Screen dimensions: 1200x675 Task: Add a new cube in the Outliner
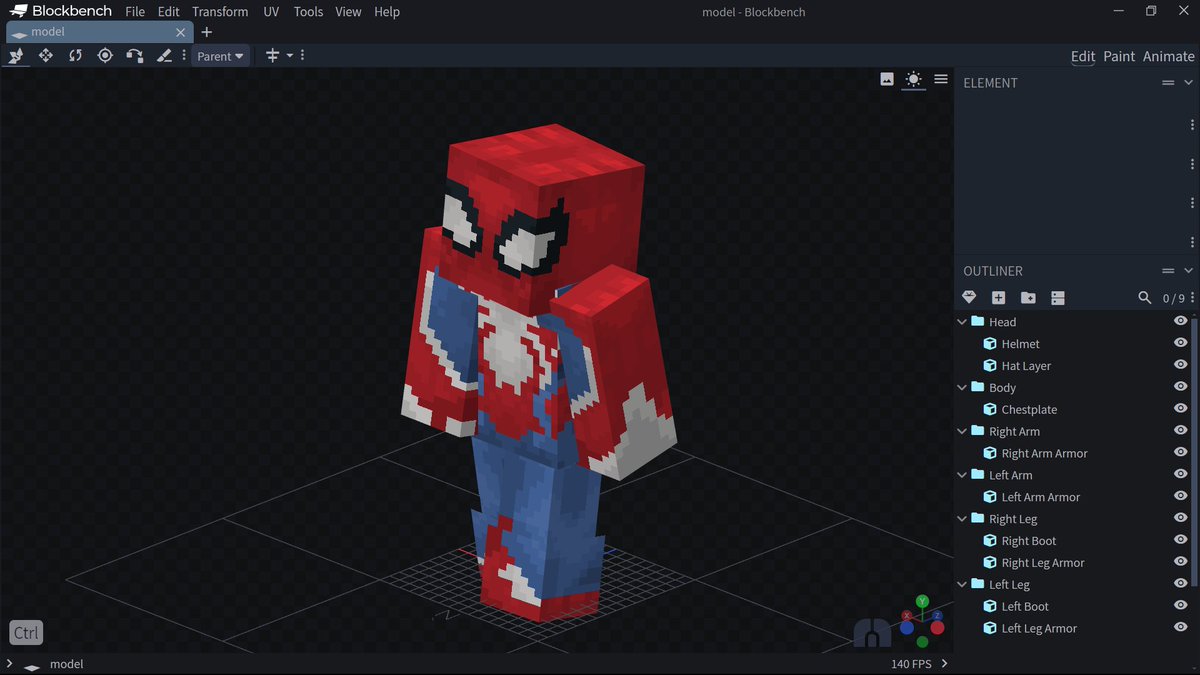(x=998, y=298)
